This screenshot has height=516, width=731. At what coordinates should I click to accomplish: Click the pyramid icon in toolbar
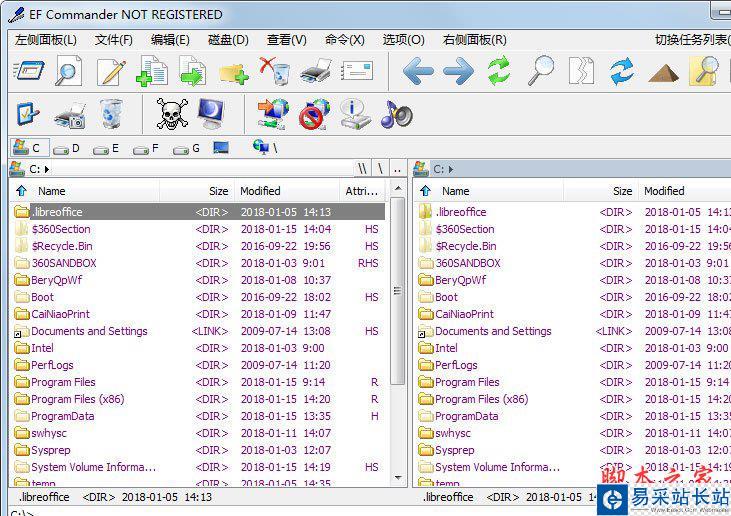(663, 74)
